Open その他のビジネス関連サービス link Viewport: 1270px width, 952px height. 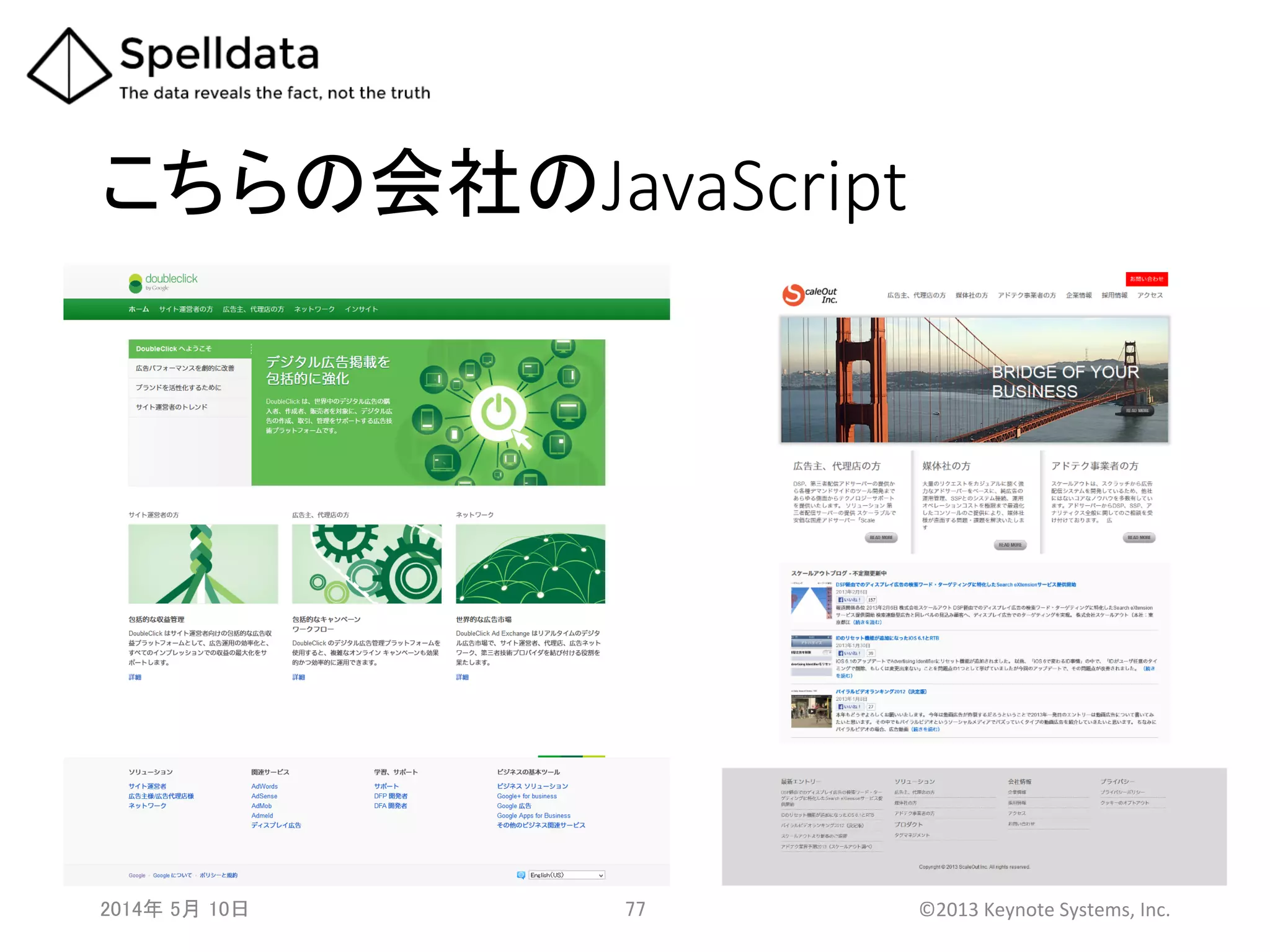coord(541,826)
